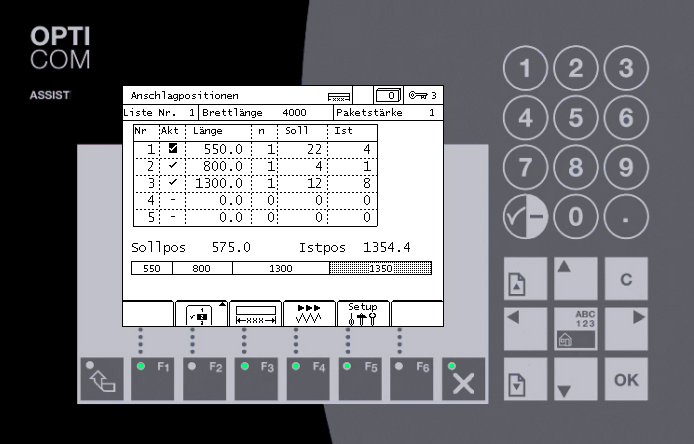This screenshot has width=694, height=444.
Task: Toggle the active checkbox in row 1
Action: [172, 149]
